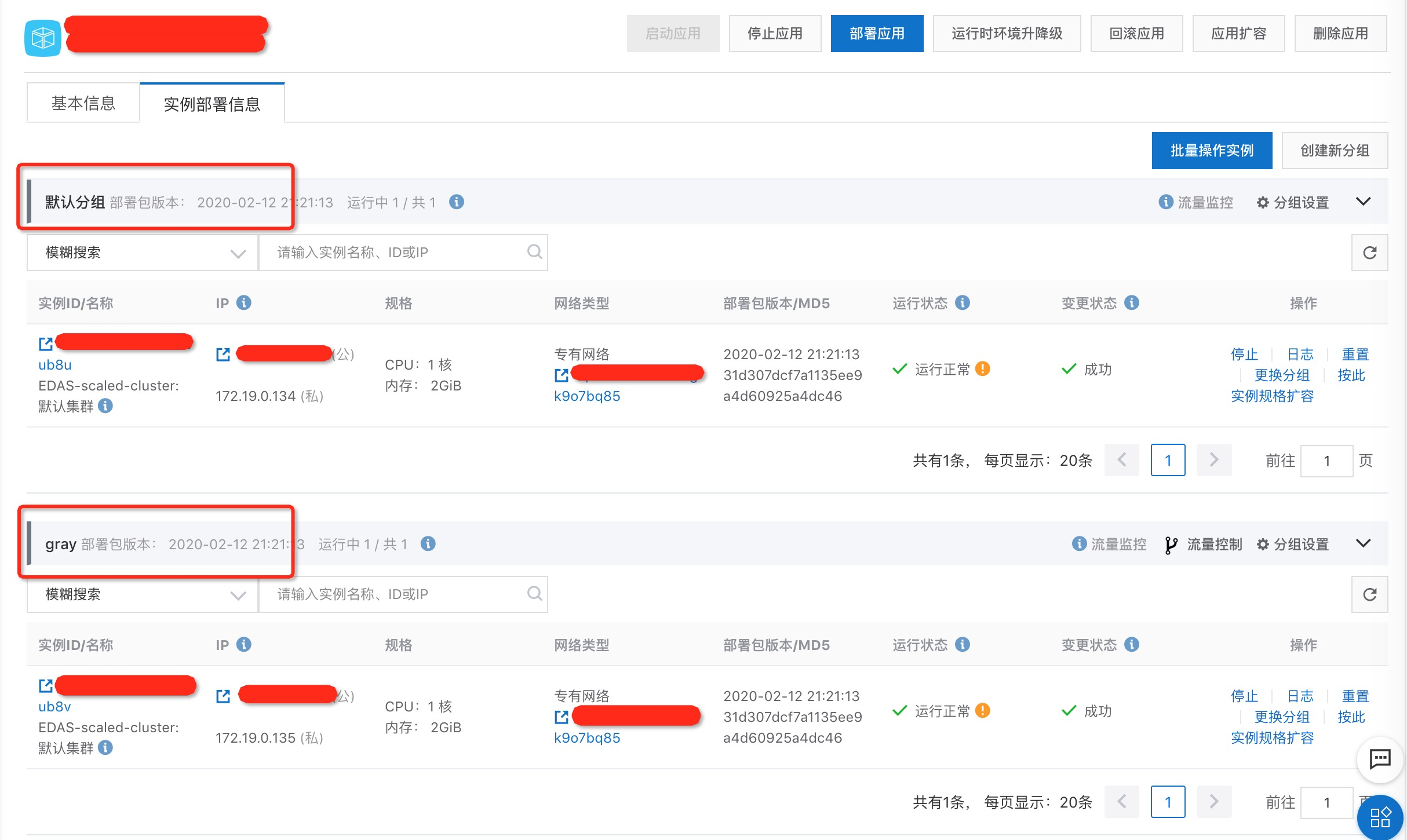Click refresh icon in gray group
Image resolution: width=1407 pixels, height=840 pixels.
[1369, 594]
